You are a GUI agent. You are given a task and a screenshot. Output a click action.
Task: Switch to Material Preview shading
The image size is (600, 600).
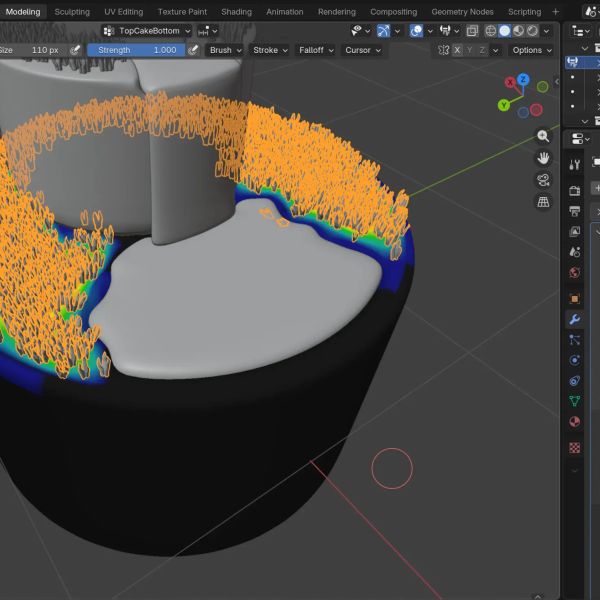click(x=518, y=31)
